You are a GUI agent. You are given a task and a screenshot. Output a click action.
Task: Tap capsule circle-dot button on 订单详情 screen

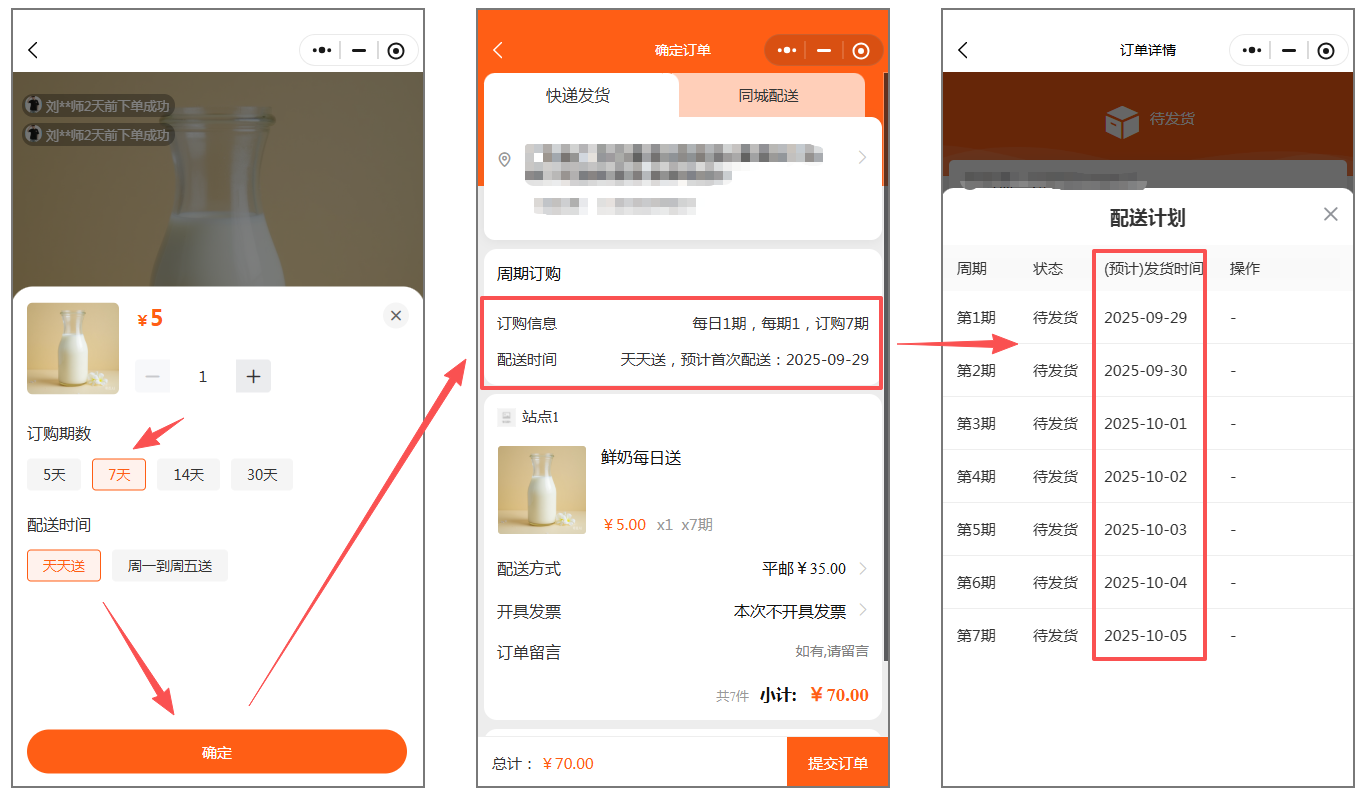coord(1326,51)
